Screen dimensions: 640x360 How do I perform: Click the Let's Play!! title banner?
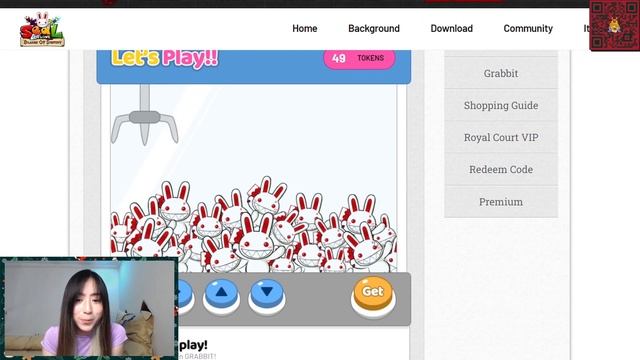click(165, 58)
